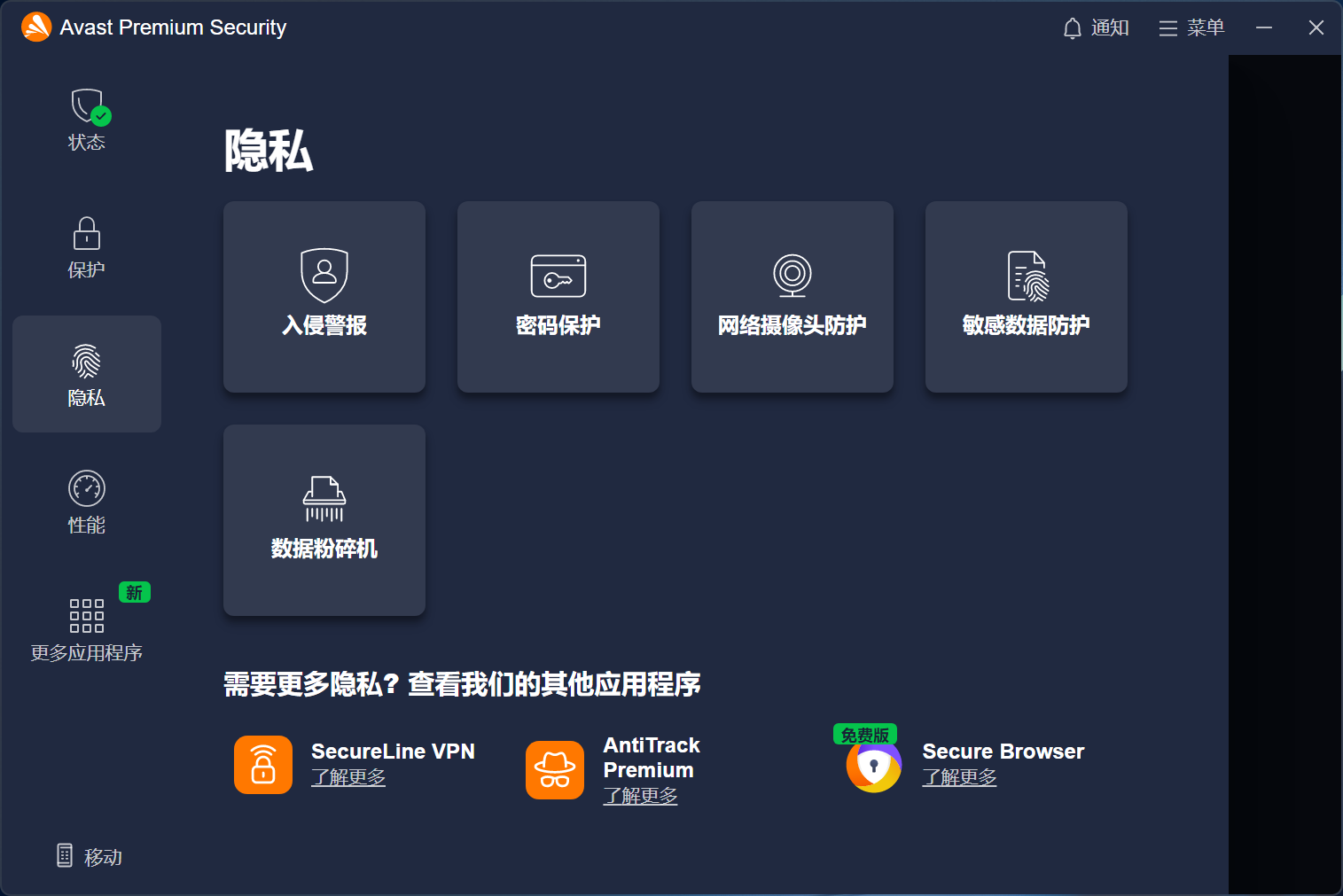Open the 菜单 hamburger menu
This screenshot has width=1343, height=896.
coord(1191,28)
